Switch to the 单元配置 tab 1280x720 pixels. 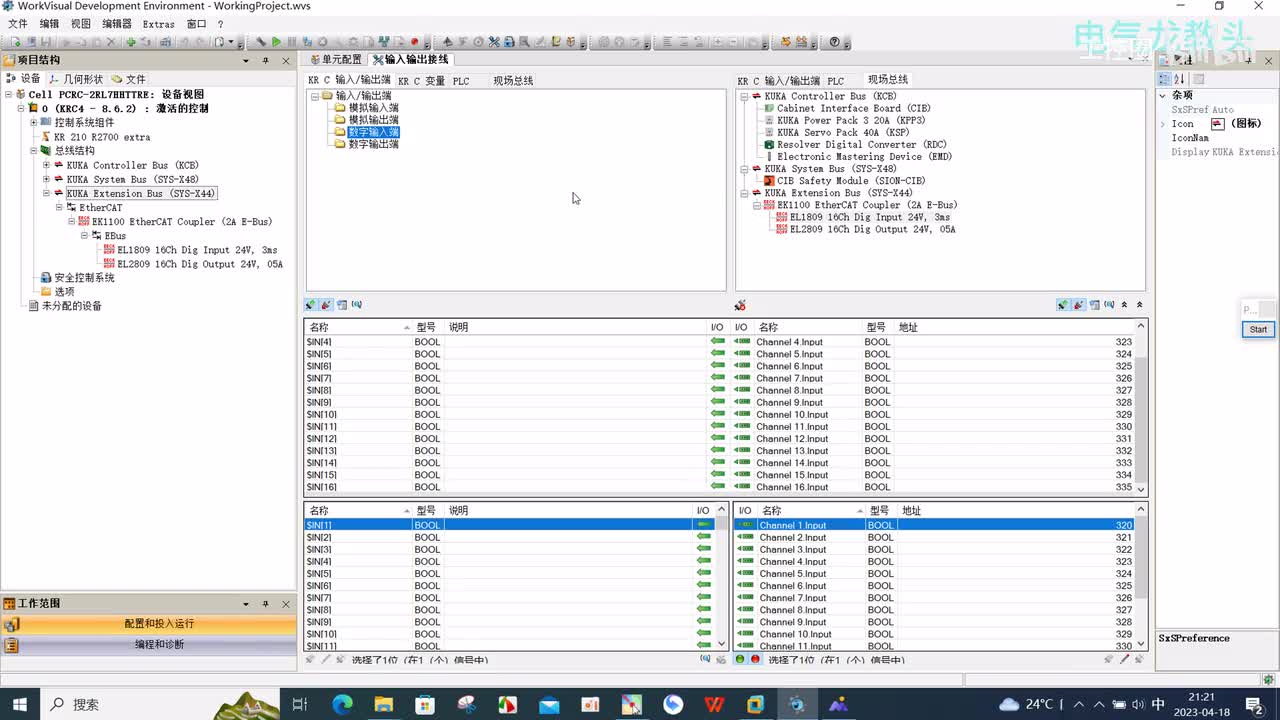pos(336,60)
